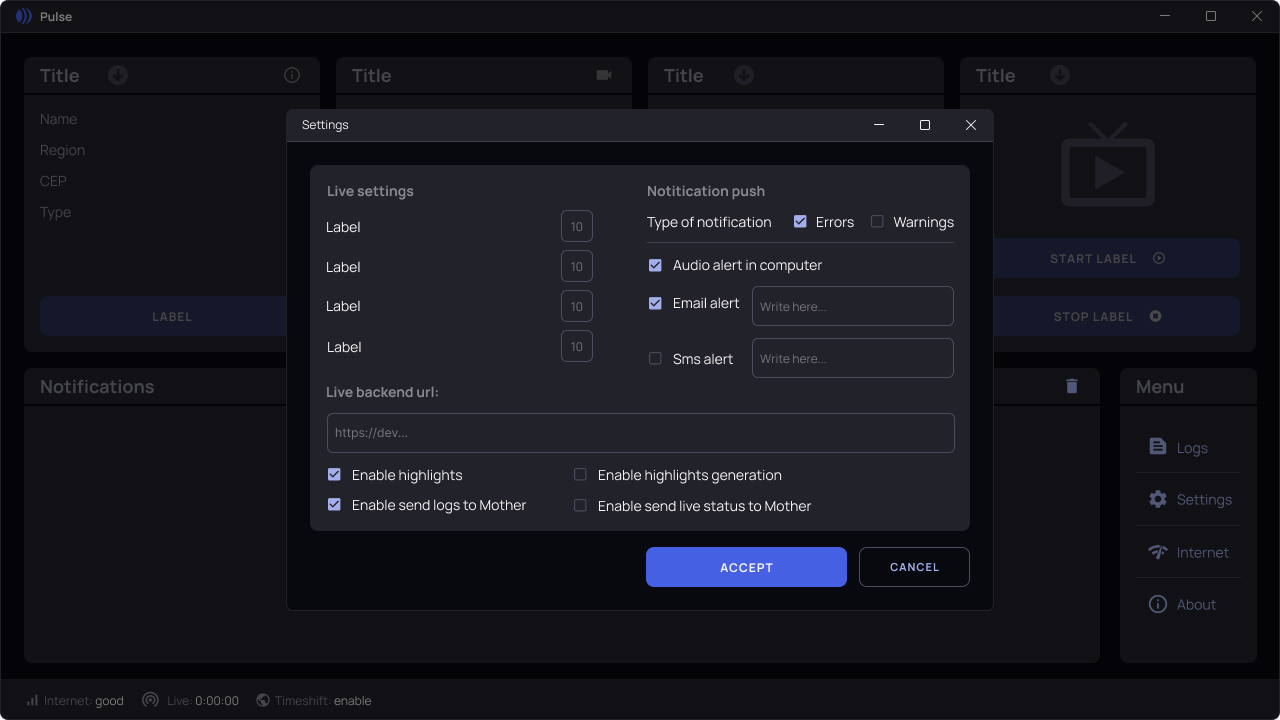Screen dimensions: 1280x720
Task: Click the trash icon in Notifications panel
Action: (1072, 386)
